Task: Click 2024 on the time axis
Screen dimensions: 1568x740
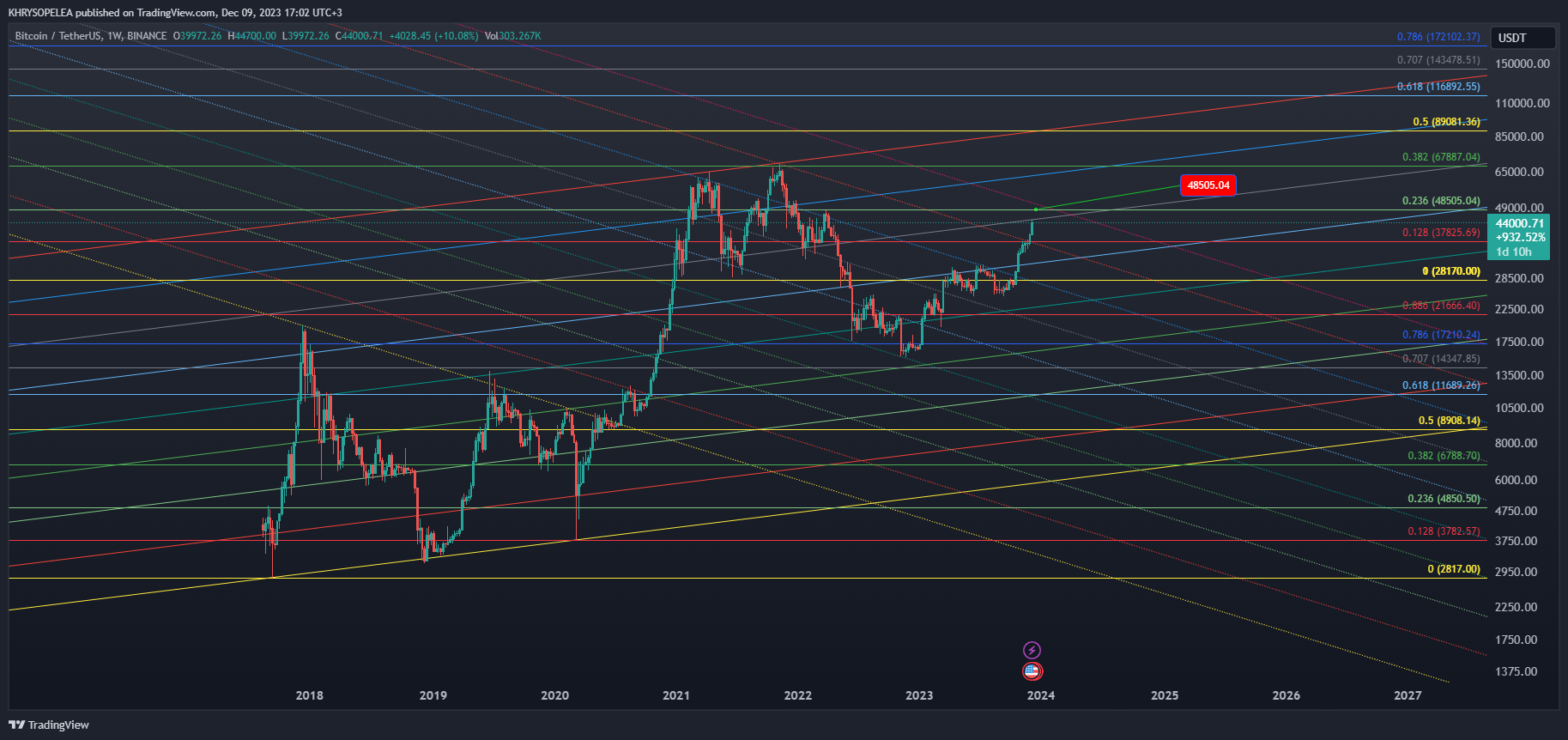Action: point(1041,695)
